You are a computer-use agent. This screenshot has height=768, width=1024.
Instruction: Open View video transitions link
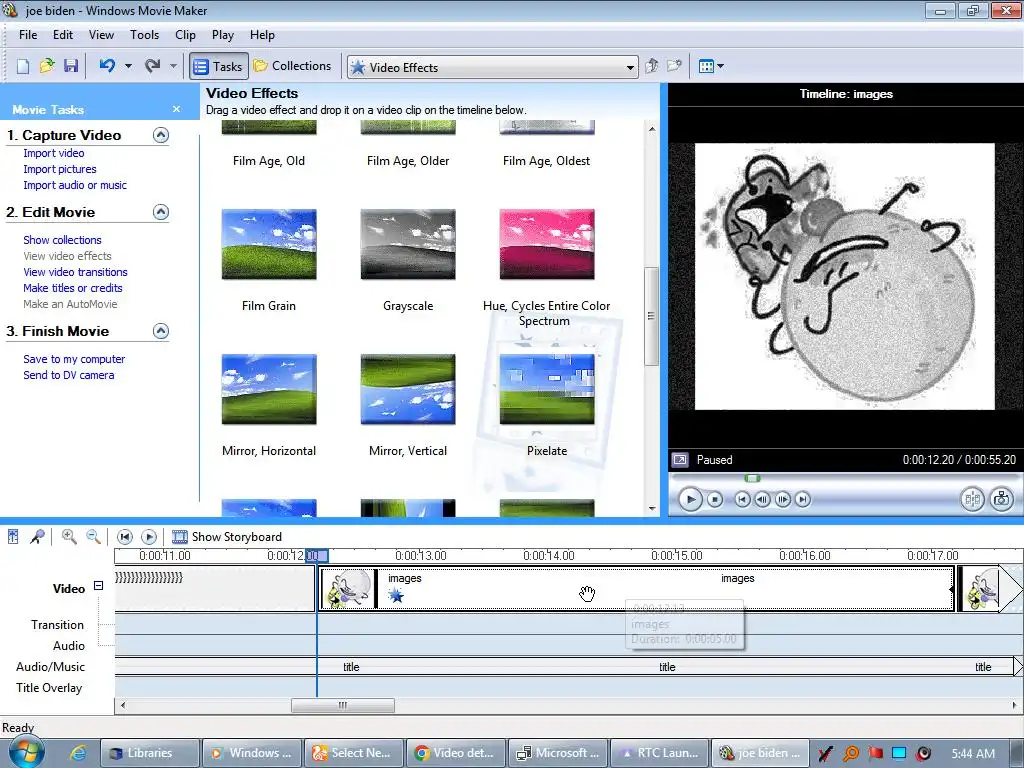[75, 272]
